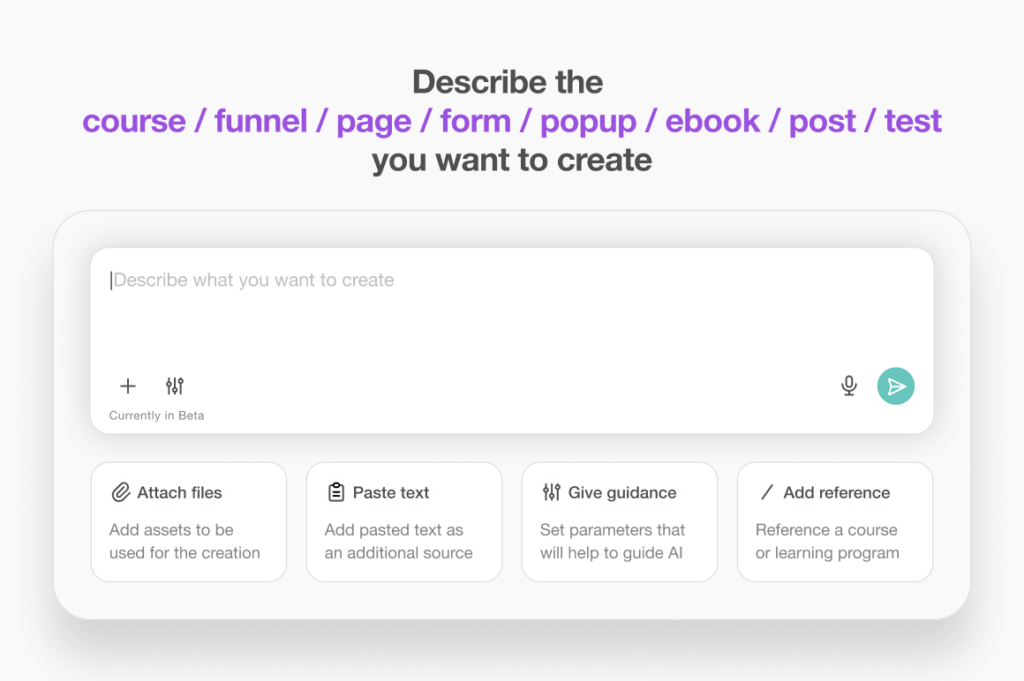Open the sliders settings icon in prompt box
1024x681 pixels.
[174, 386]
